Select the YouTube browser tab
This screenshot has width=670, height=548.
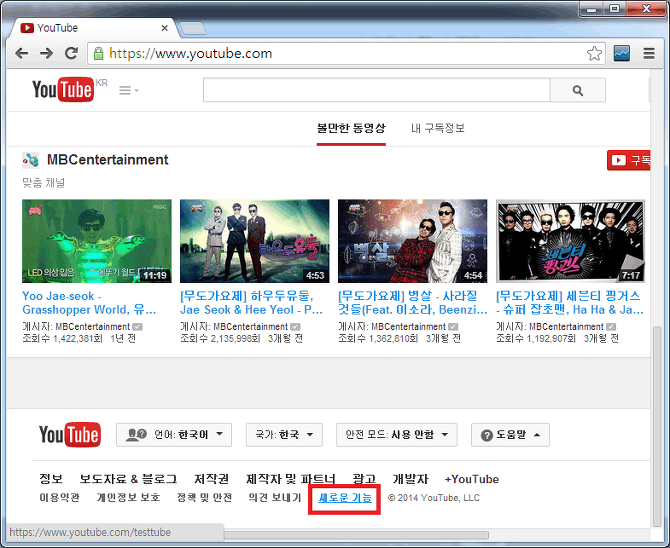coord(94,28)
